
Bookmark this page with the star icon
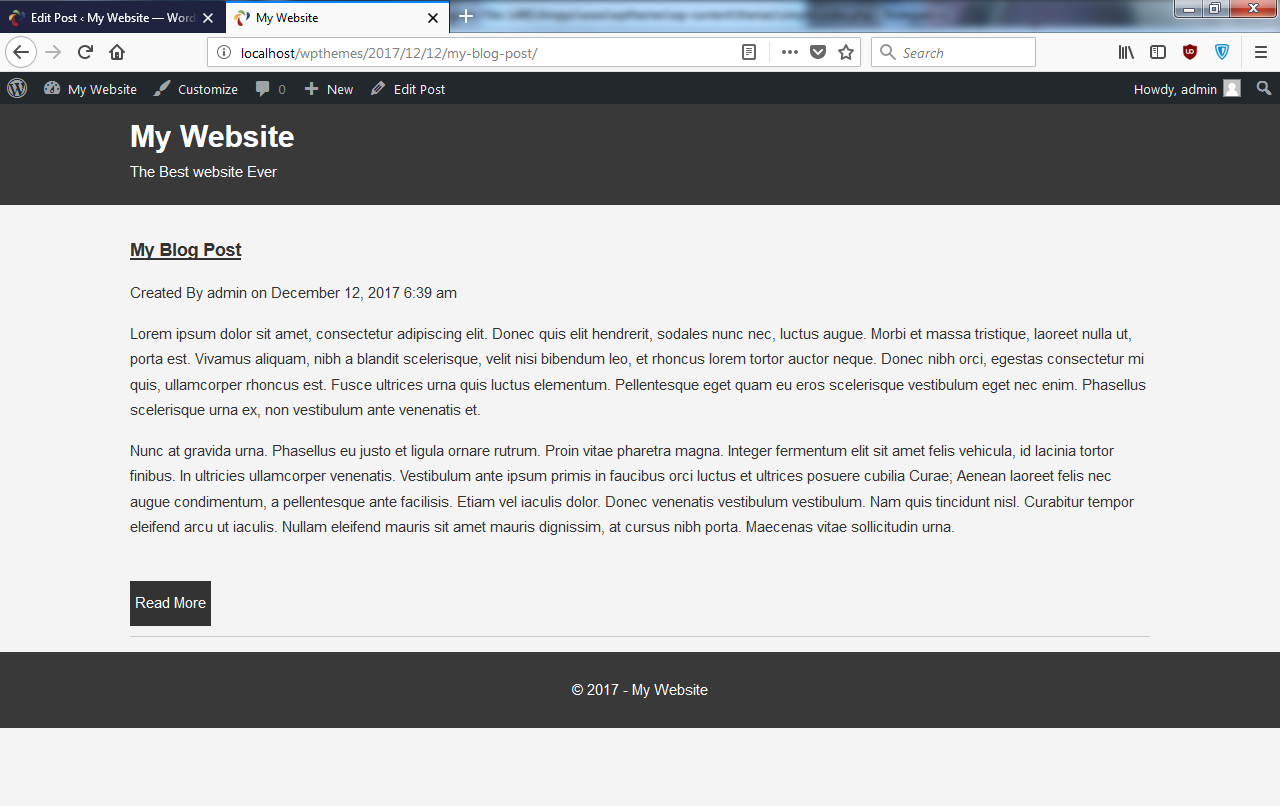pos(846,52)
